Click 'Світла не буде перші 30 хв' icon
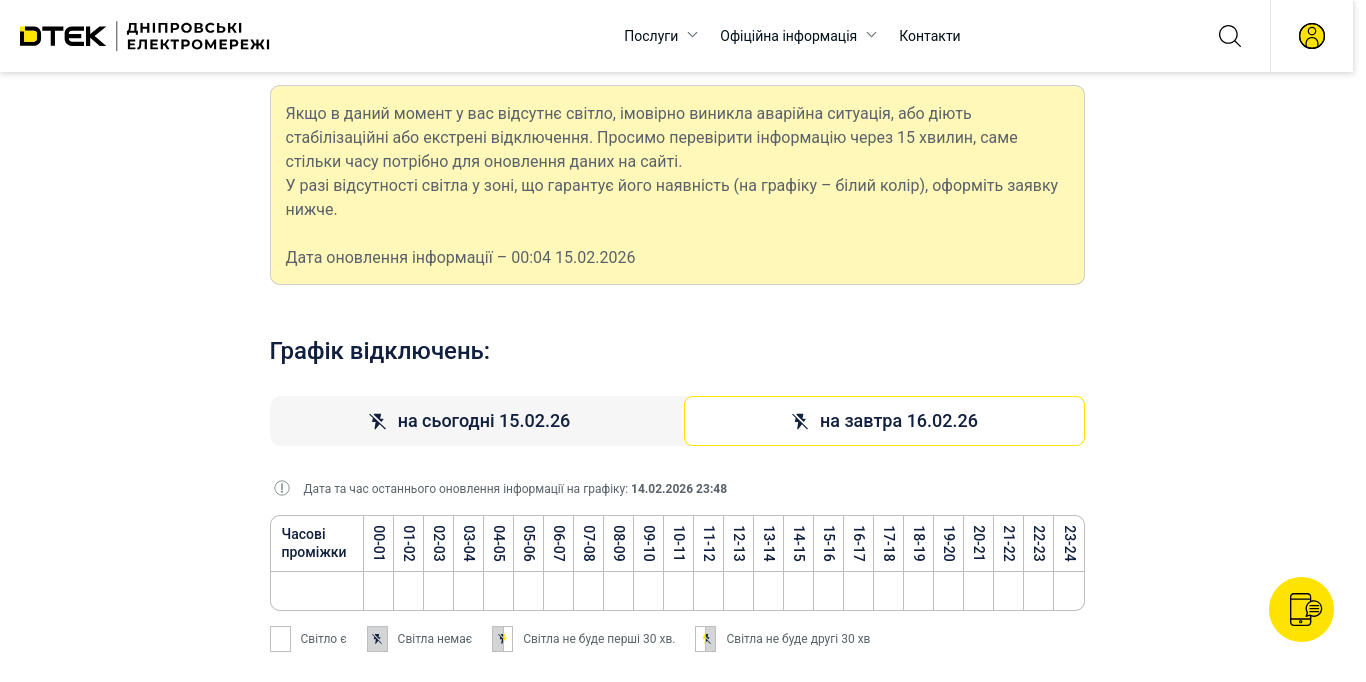Screen dimensions: 1366x682 point(502,639)
